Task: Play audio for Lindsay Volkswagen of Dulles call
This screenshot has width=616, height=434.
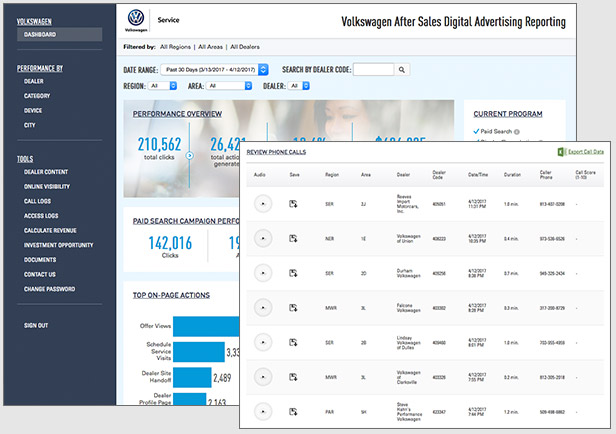Action: [263, 342]
